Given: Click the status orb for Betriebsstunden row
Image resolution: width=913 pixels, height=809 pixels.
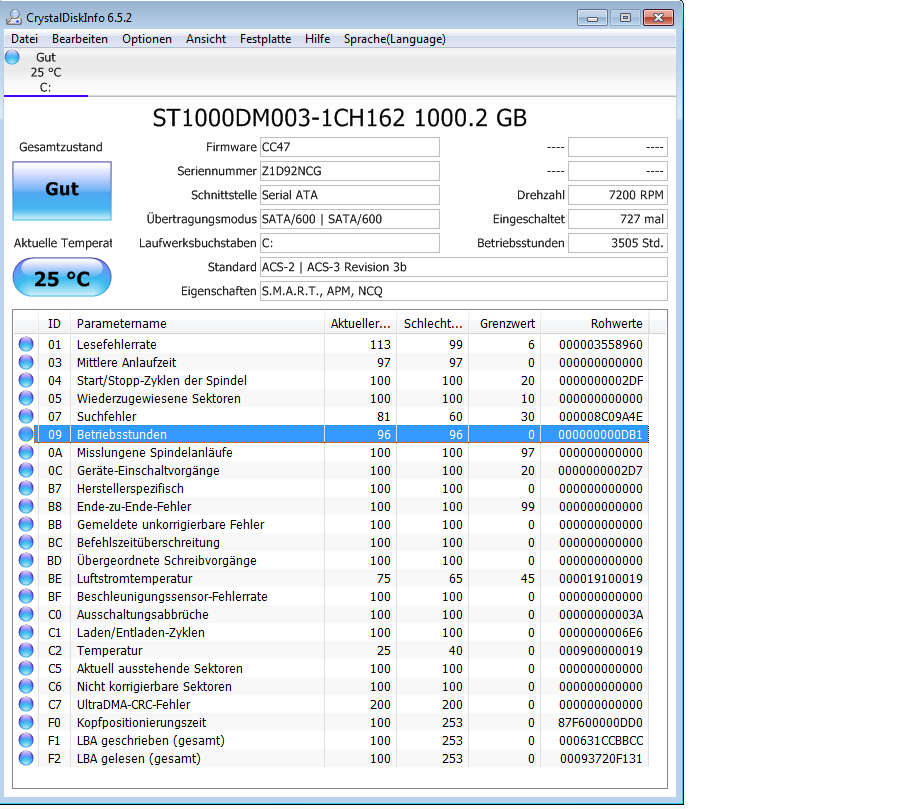Looking at the screenshot, I should (x=26, y=434).
